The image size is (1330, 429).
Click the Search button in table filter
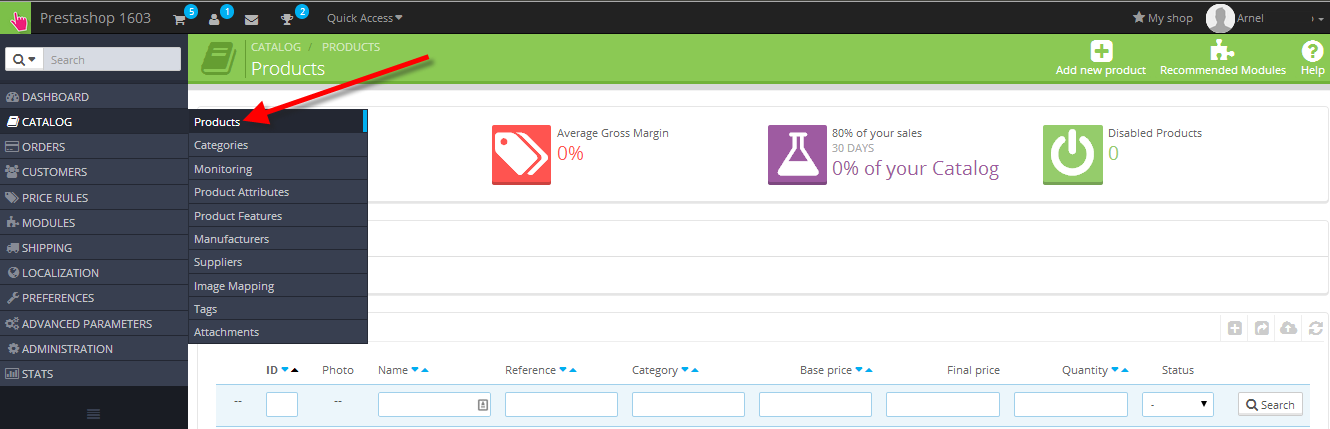1270,404
